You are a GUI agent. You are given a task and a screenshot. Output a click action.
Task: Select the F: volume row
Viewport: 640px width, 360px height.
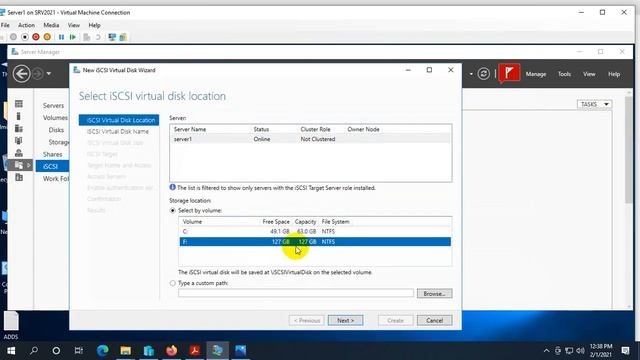click(x=315, y=242)
